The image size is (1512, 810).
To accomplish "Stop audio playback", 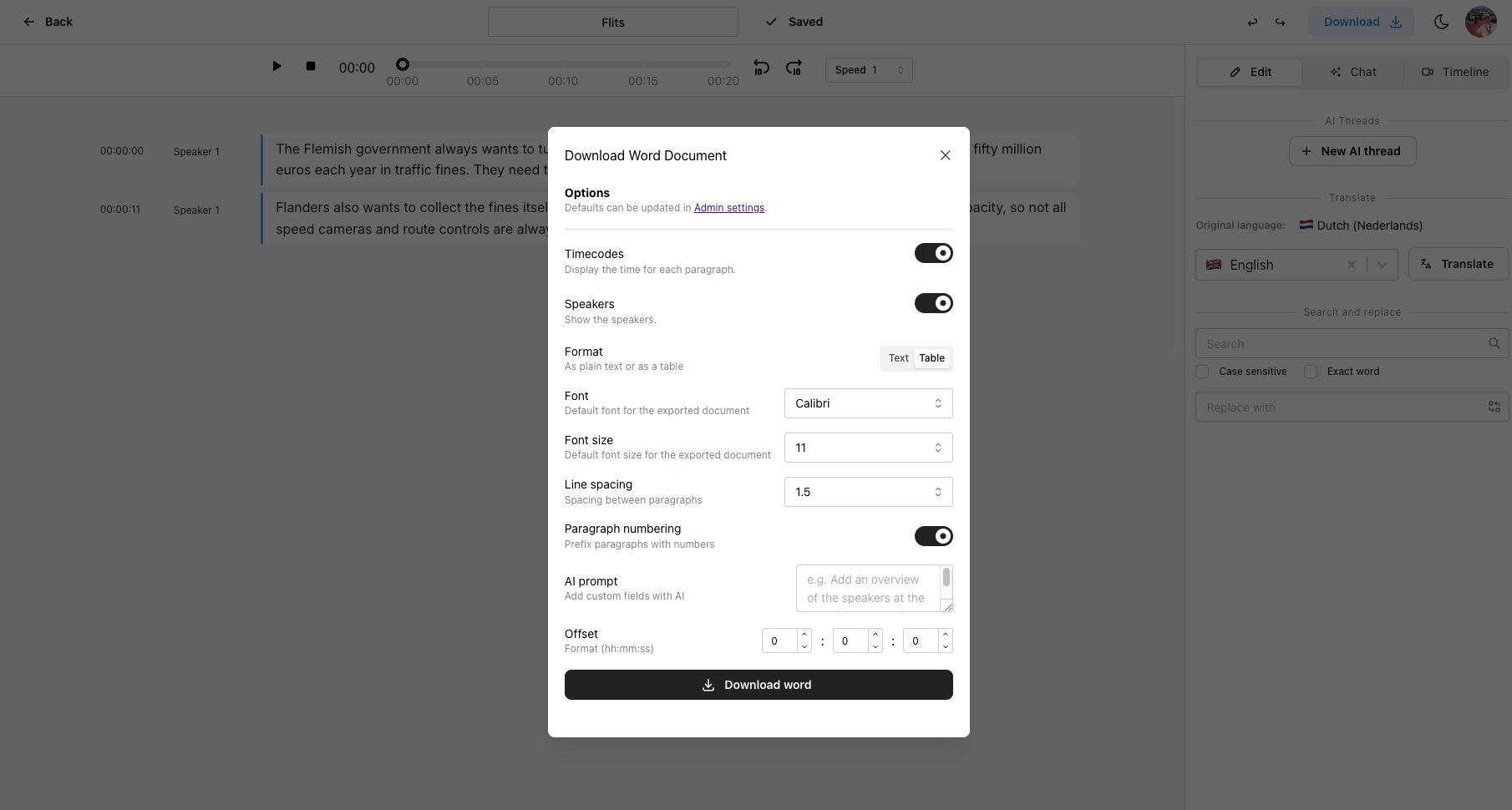I will click(x=311, y=66).
